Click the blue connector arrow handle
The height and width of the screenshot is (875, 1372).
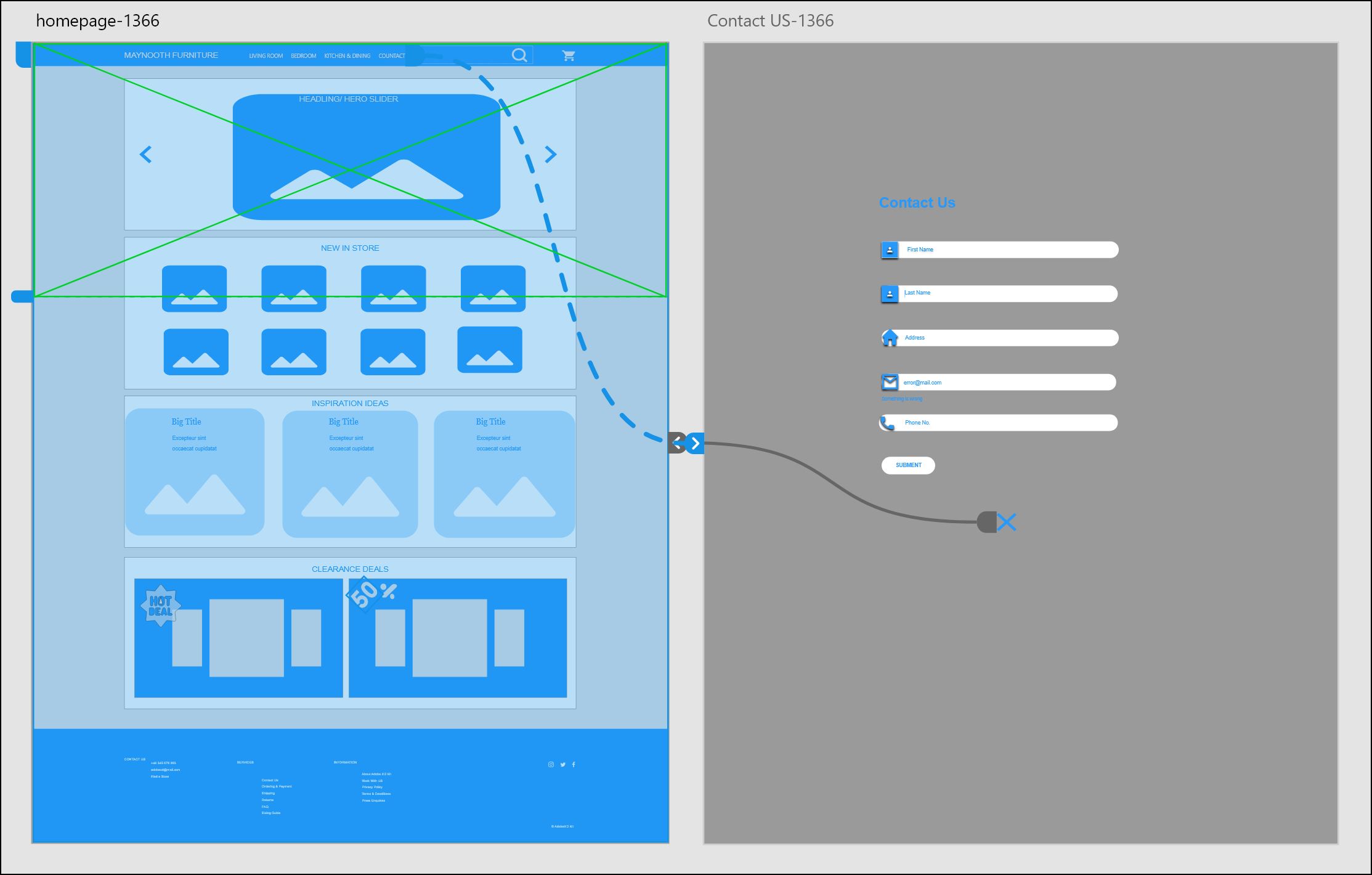pyautogui.click(x=696, y=443)
